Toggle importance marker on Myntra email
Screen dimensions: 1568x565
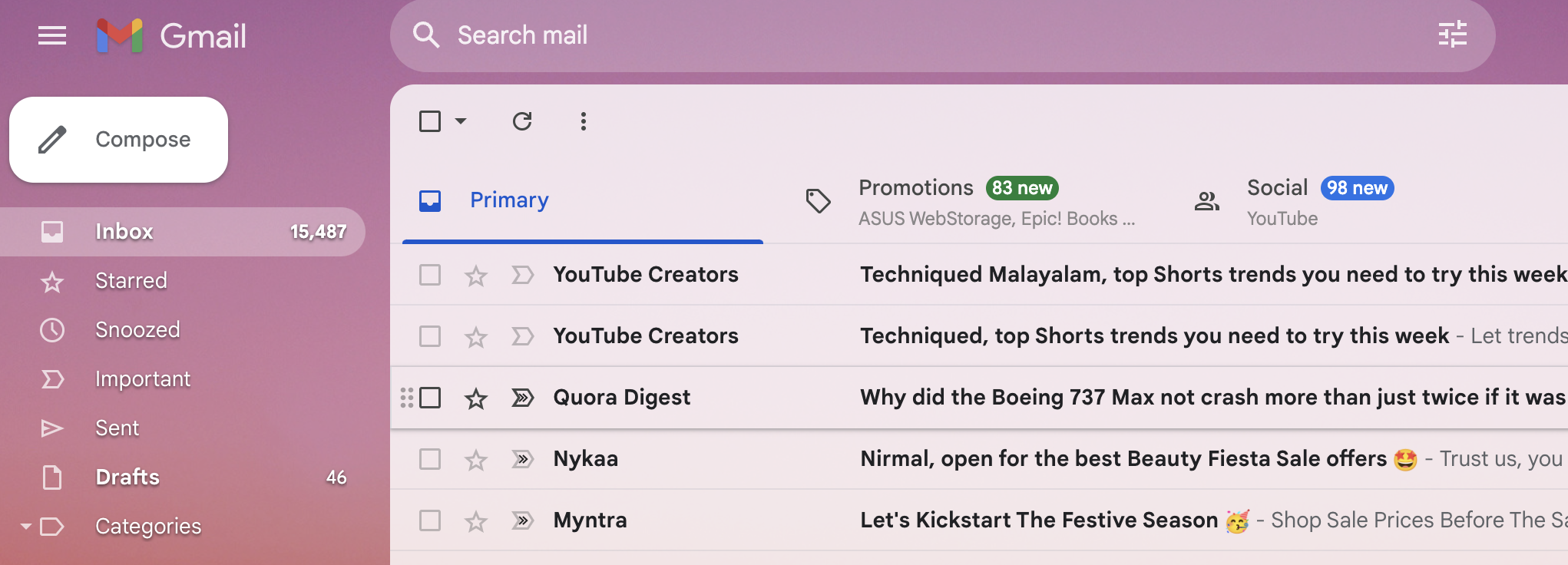[x=522, y=520]
